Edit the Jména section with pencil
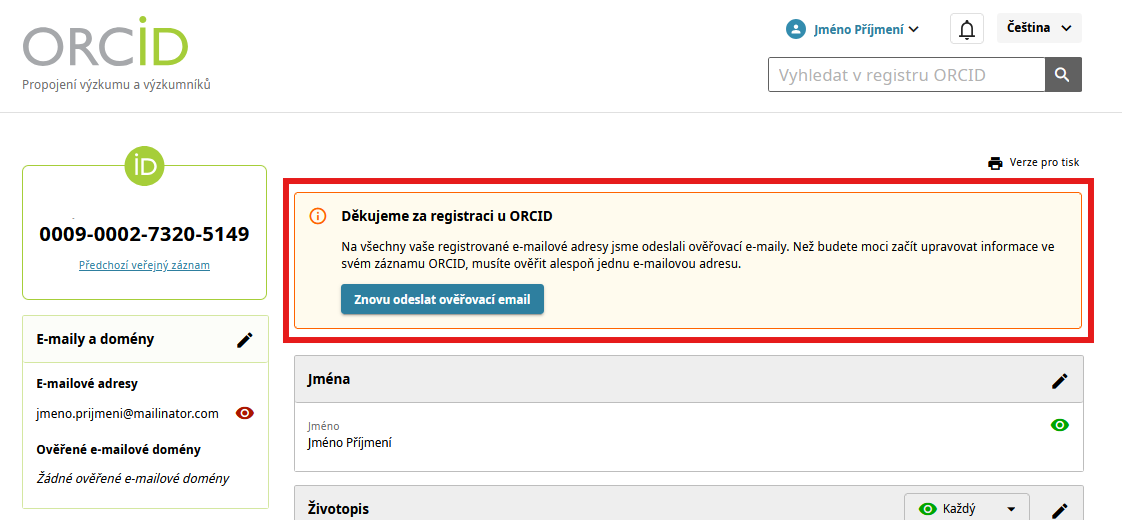1122x520 pixels. (1060, 381)
